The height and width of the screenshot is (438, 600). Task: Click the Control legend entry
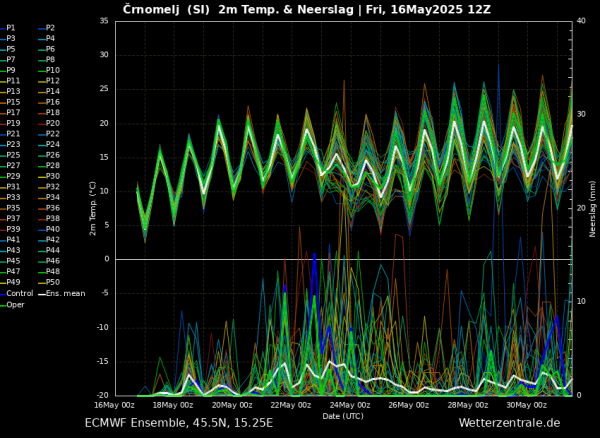point(16,293)
